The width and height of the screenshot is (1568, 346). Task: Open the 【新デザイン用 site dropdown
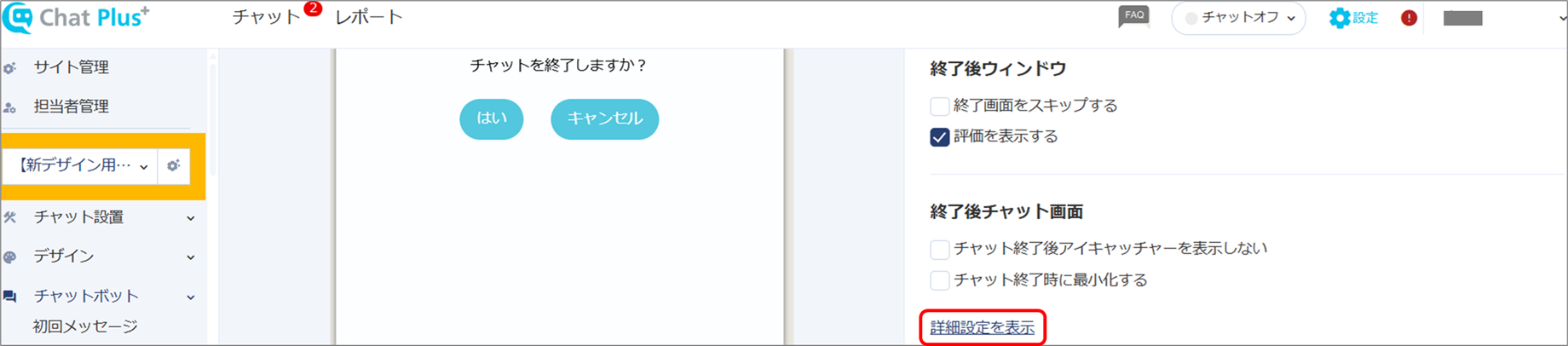[x=80, y=165]
